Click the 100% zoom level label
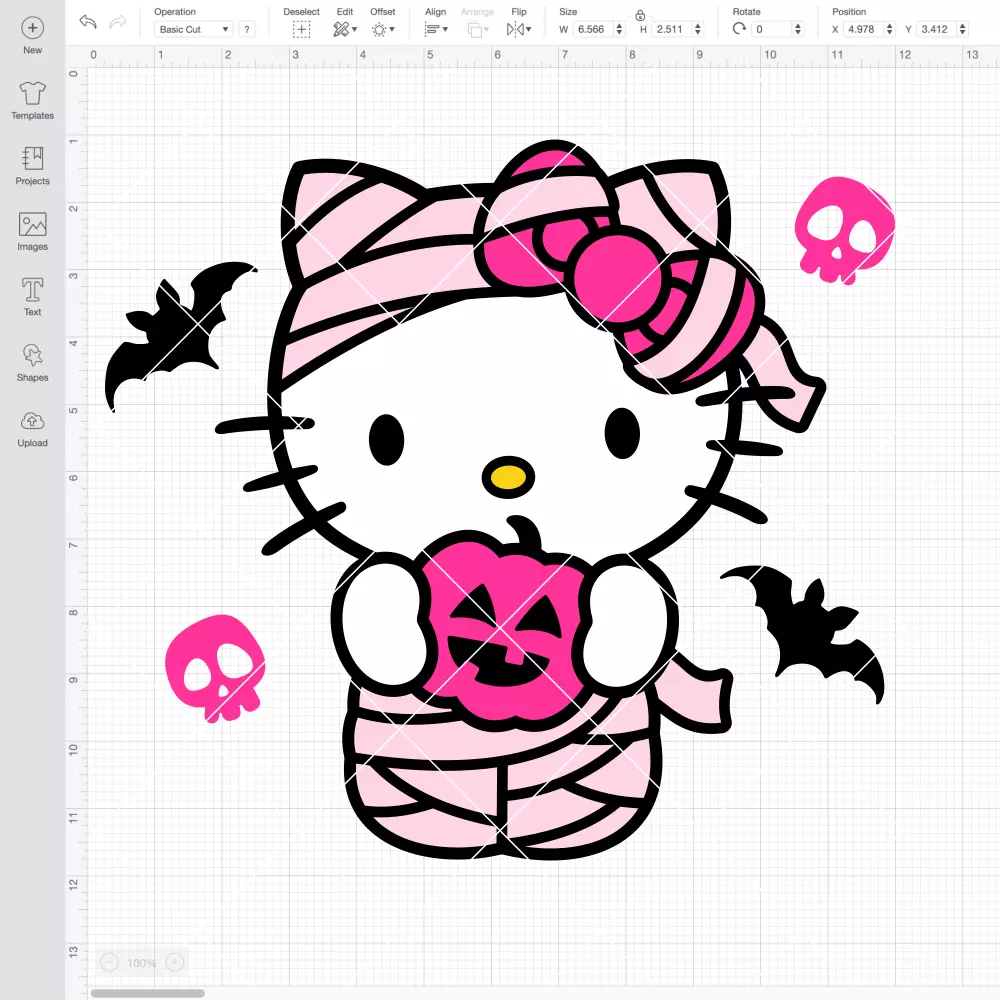The width and height of the screenshot is (1000, 1000). click(142, 963)
